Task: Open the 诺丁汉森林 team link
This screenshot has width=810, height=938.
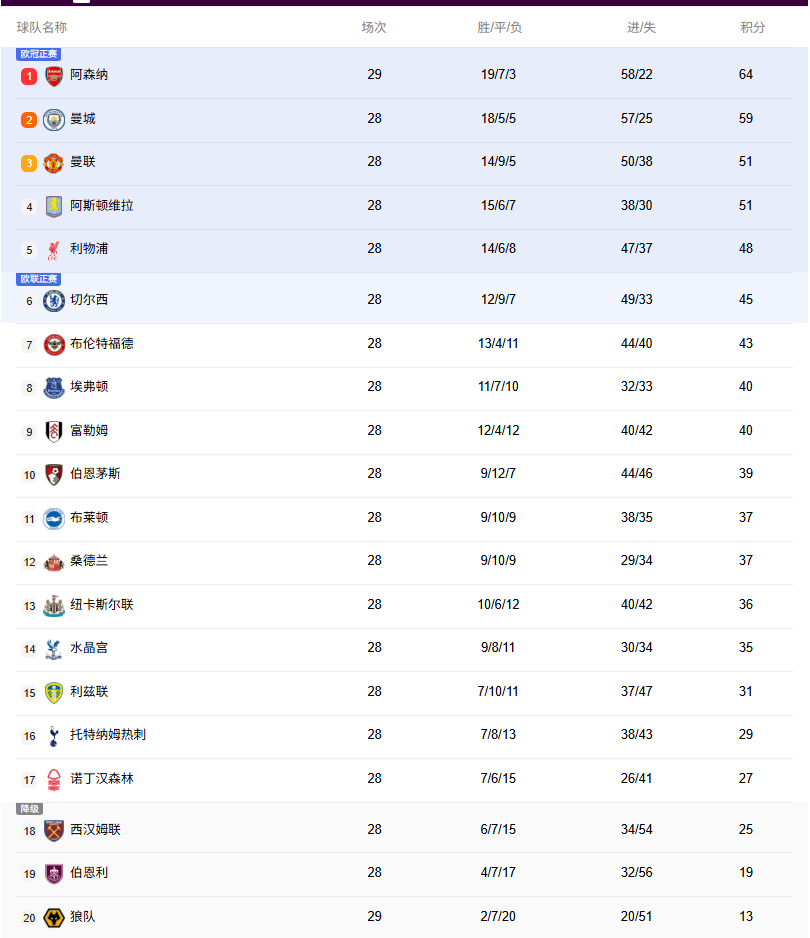Action: (101, 779)
